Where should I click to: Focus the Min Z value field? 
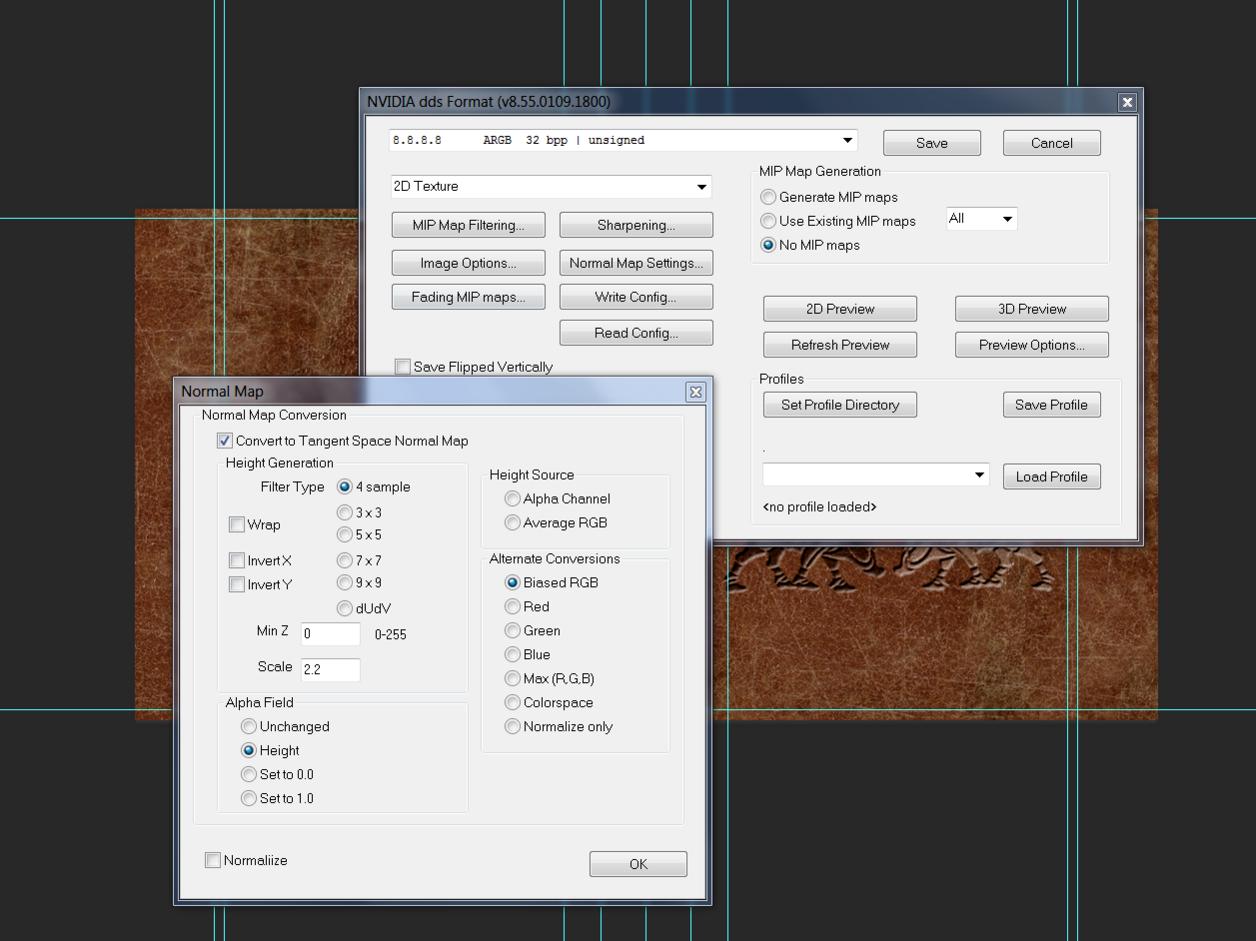pyautogui.click(x=330, y=634)
